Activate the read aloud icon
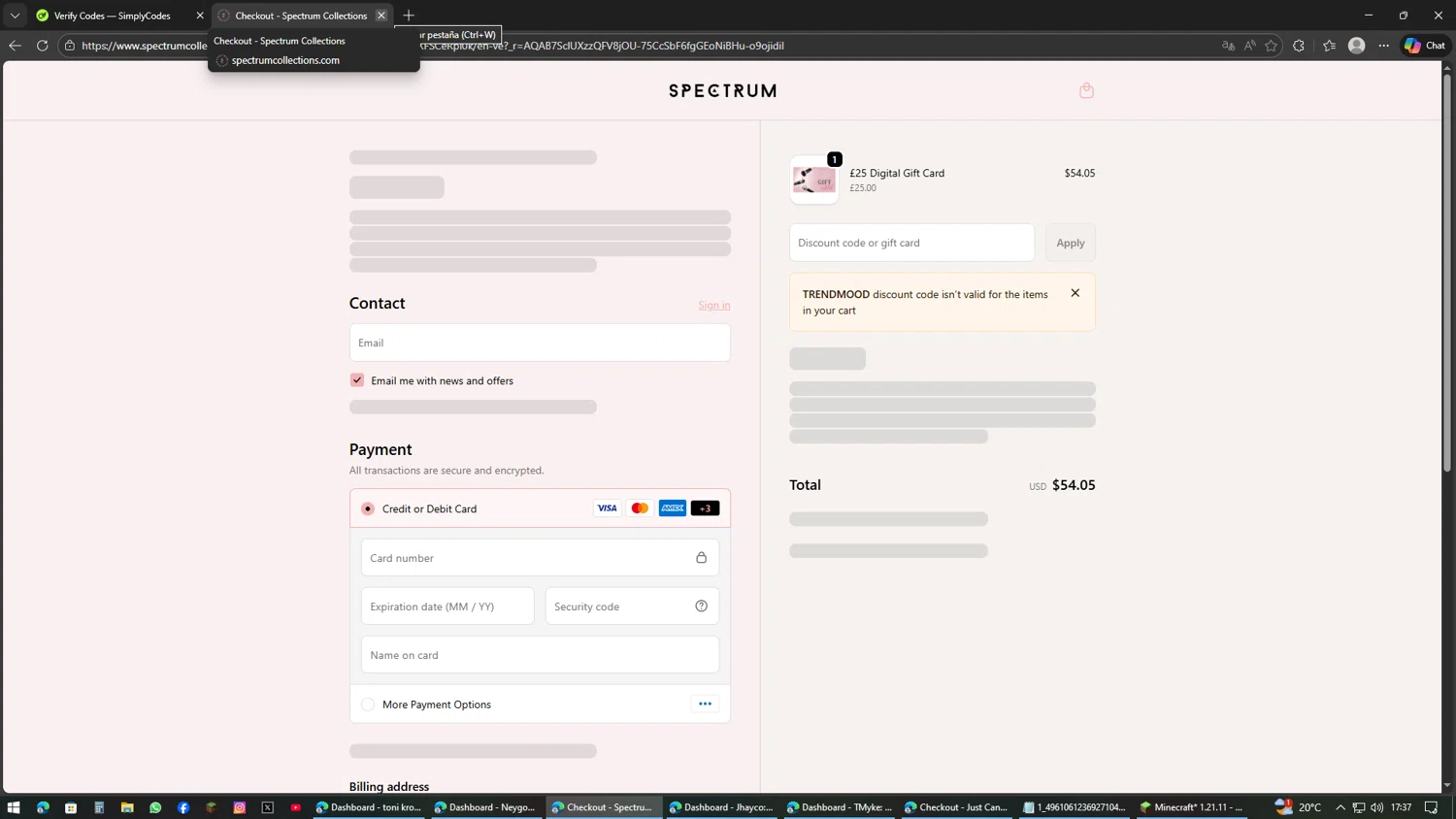 1249,46
